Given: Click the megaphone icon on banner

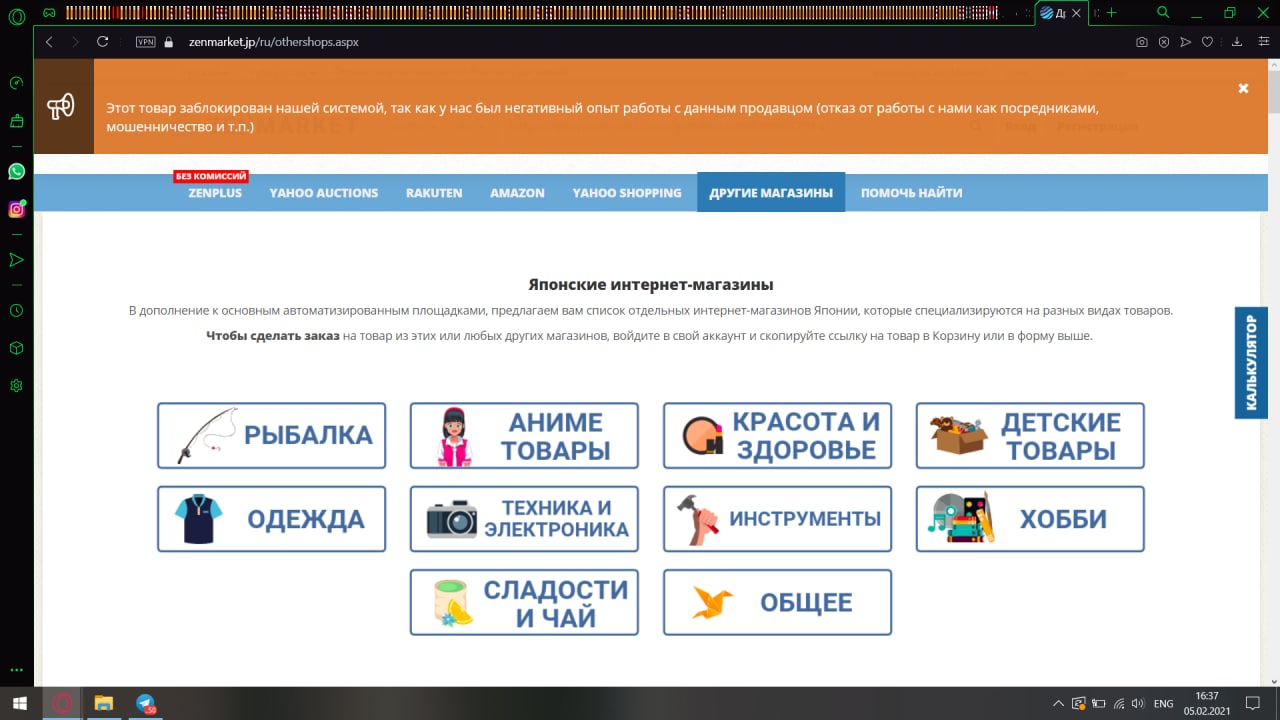Looking at the screenshot, I should point(62,106).
